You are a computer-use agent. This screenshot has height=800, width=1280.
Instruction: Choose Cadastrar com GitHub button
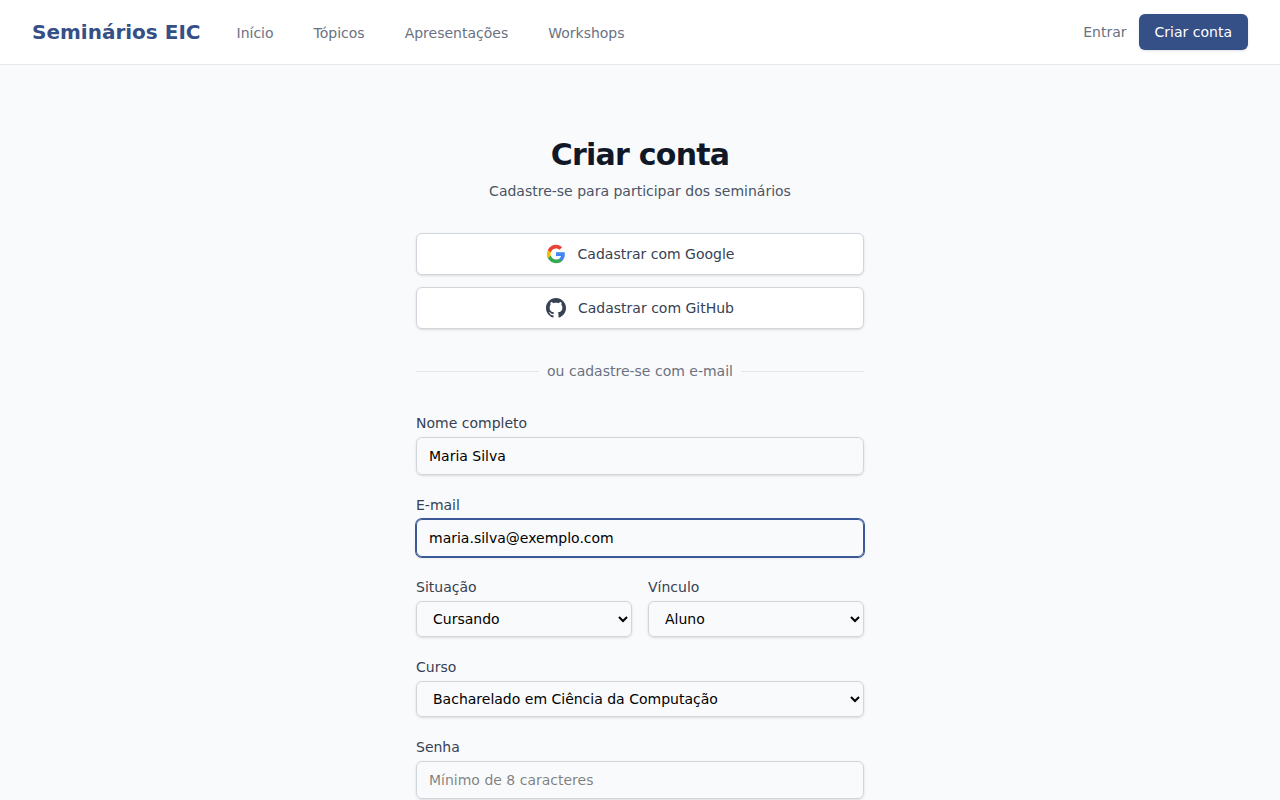click(640, 308)
